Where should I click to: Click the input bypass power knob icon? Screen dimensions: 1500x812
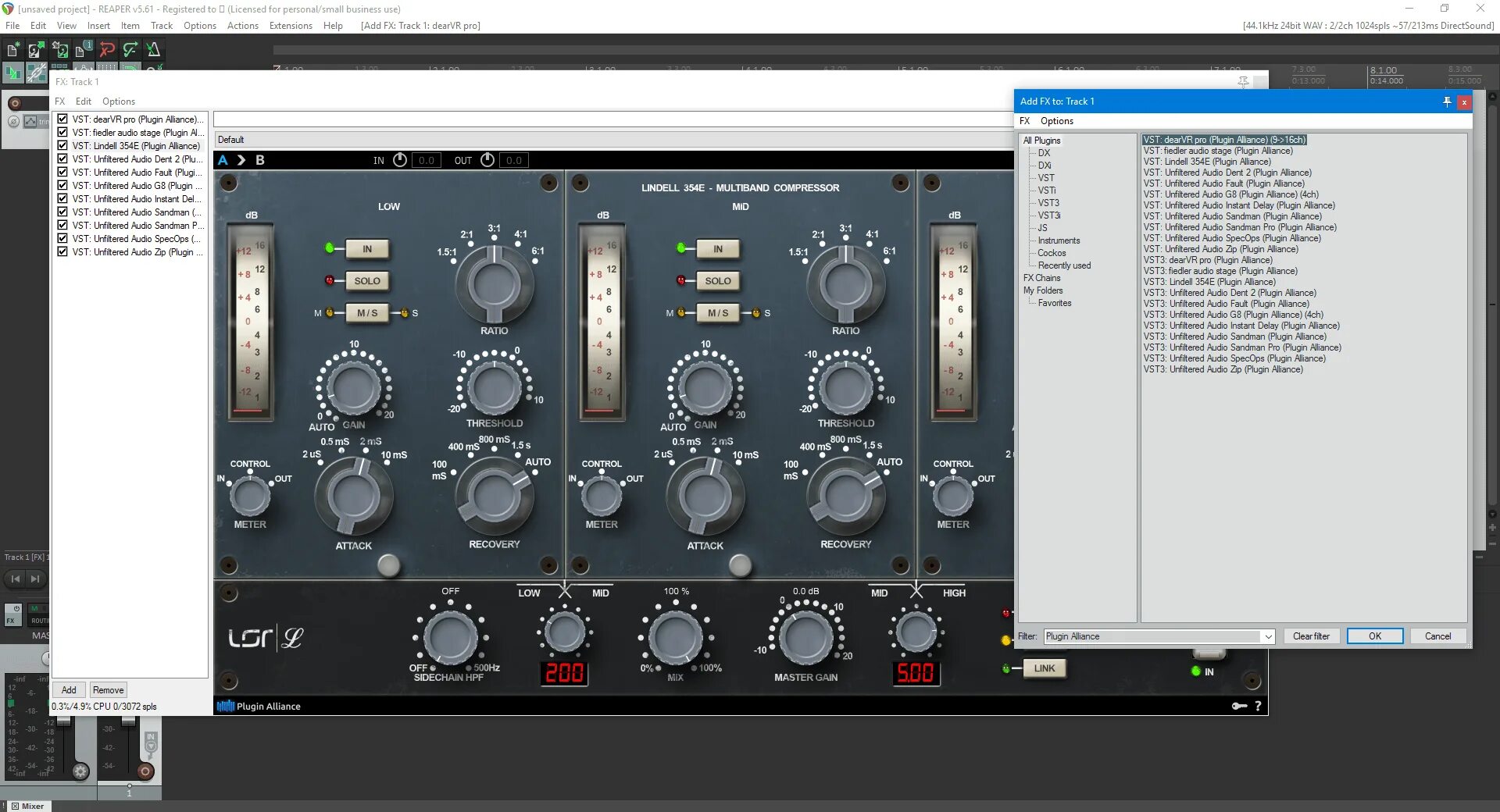coord(400,160)
